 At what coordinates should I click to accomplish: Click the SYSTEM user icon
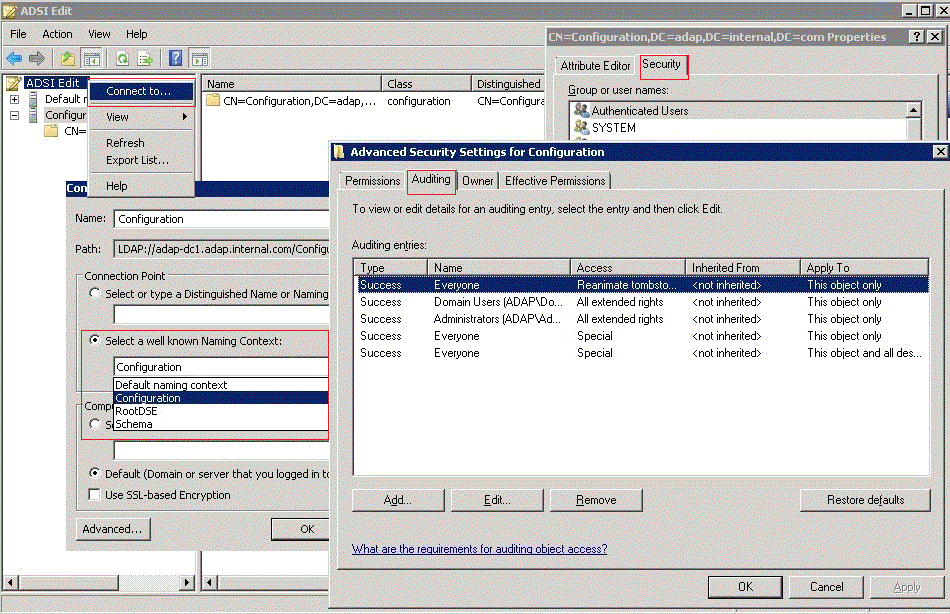[582, 127]
